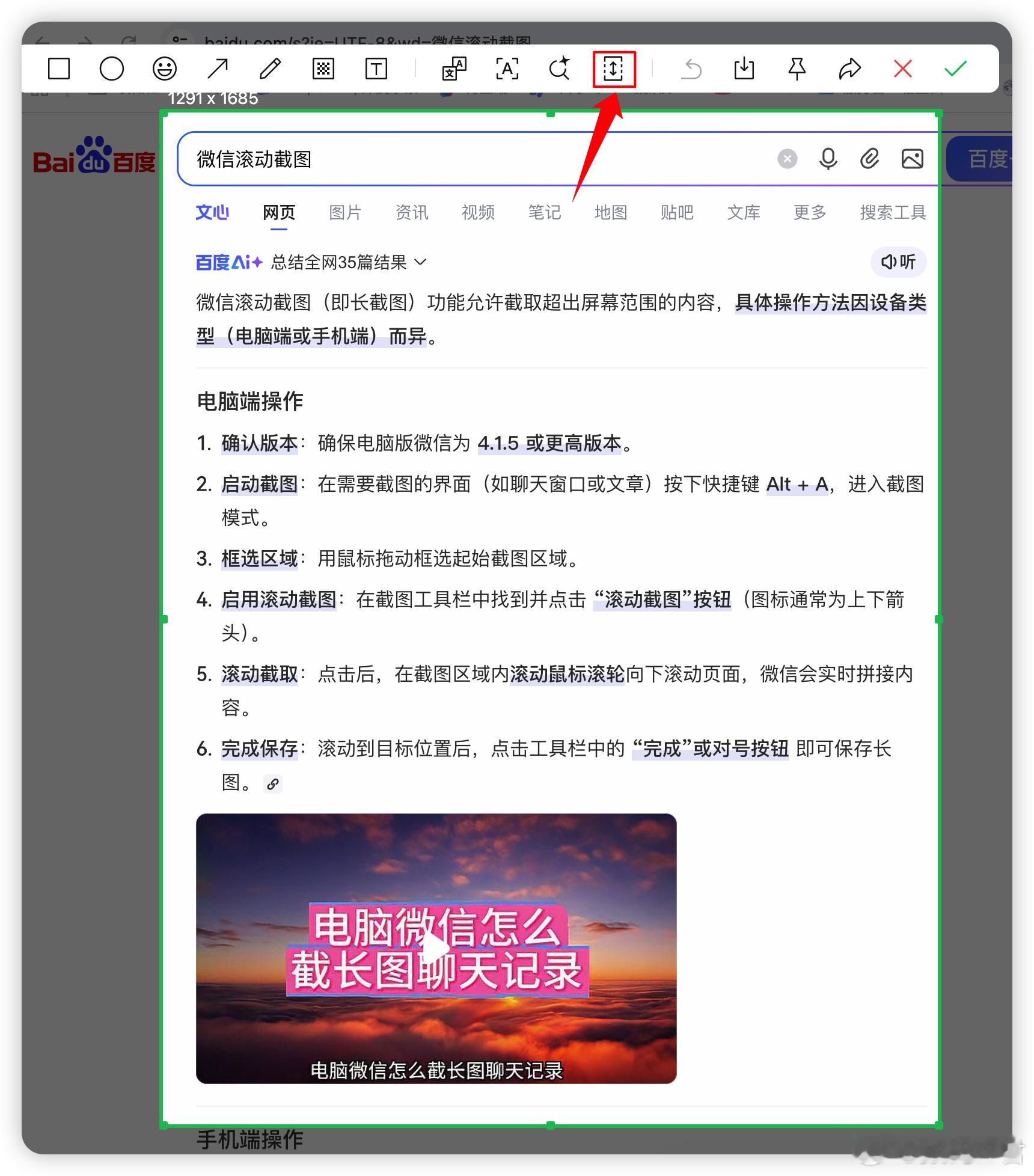Play the 电脑微信怎么截长图聊天记录 video
Screen dimensions: 1034x1176
(x=436, y=948)
